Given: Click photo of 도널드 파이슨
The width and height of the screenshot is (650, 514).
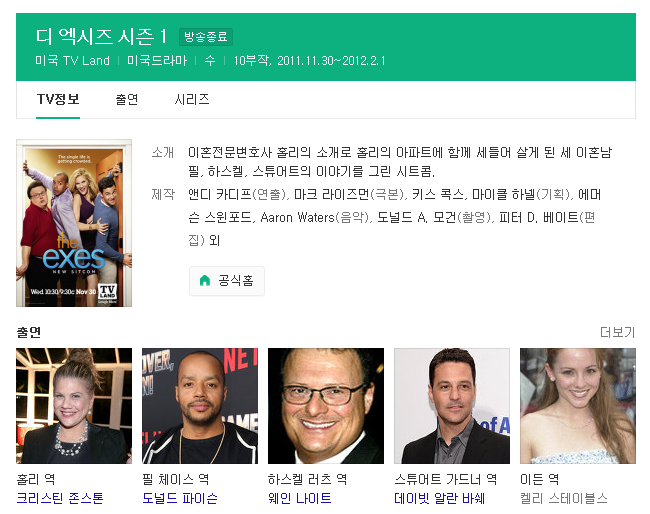Looking at the screenshot, I should [x=200, y=406].
